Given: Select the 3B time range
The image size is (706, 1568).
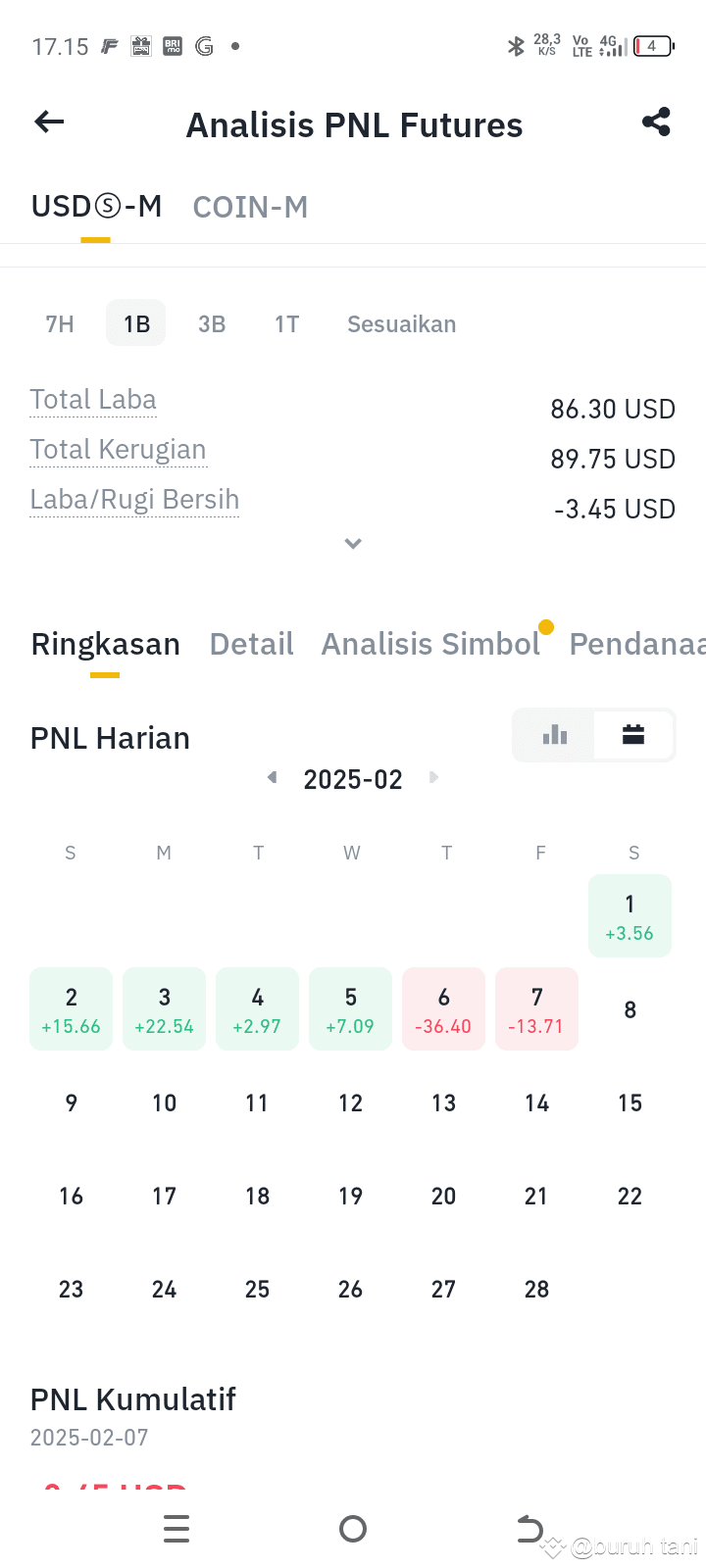Looking at the screenshot, I should [212, 324].
